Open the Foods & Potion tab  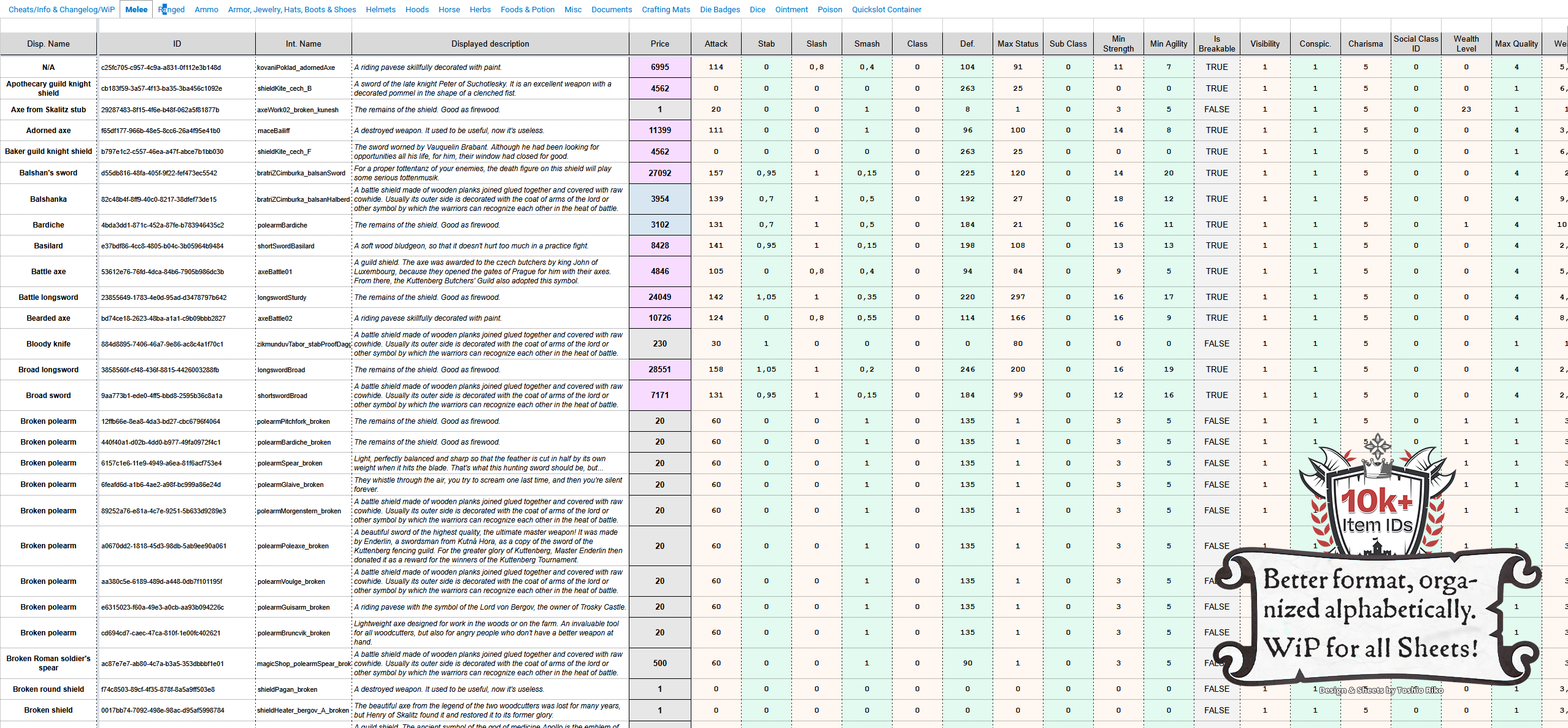[x=527, y=9]
